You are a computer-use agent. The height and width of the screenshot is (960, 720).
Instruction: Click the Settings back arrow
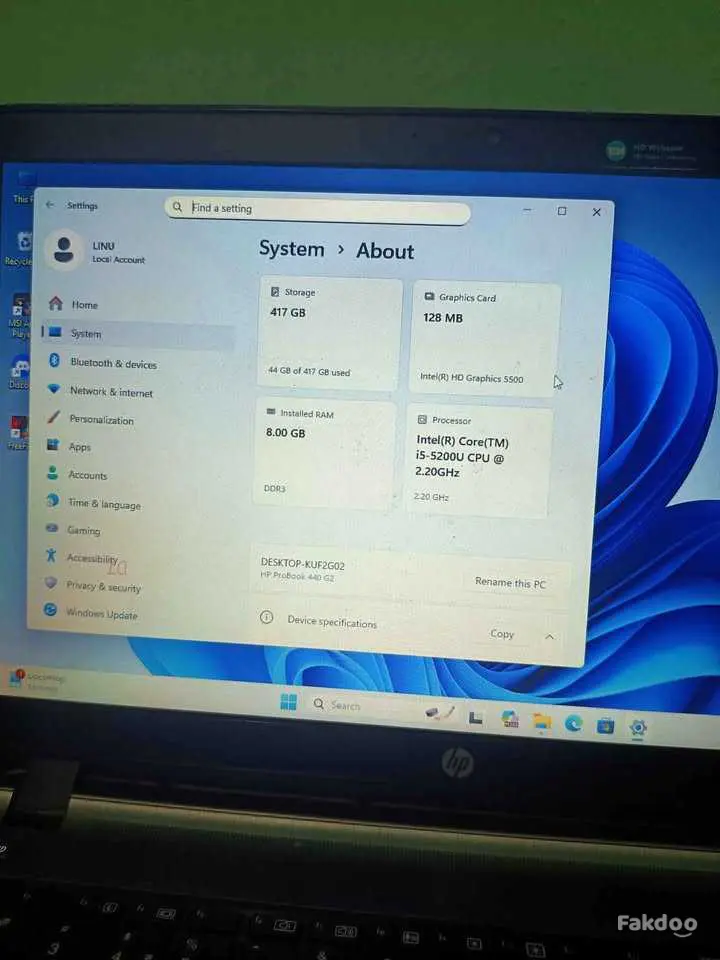50,204
